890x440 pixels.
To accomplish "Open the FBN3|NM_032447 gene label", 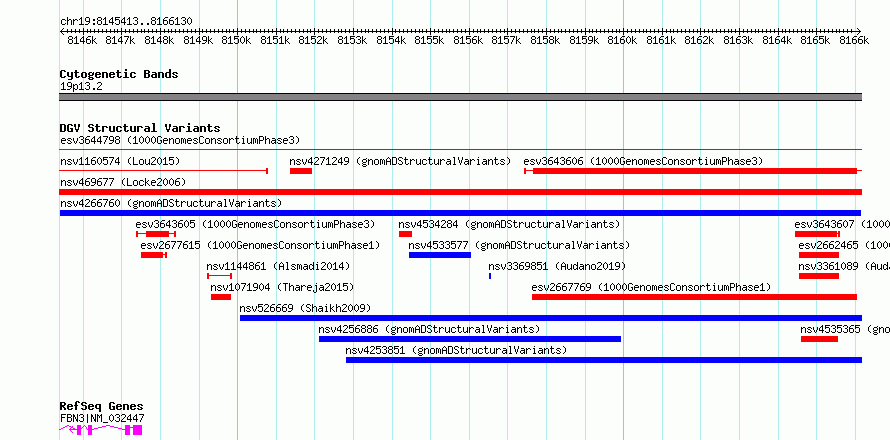I will pyautogui.click(x=102, y=418).
